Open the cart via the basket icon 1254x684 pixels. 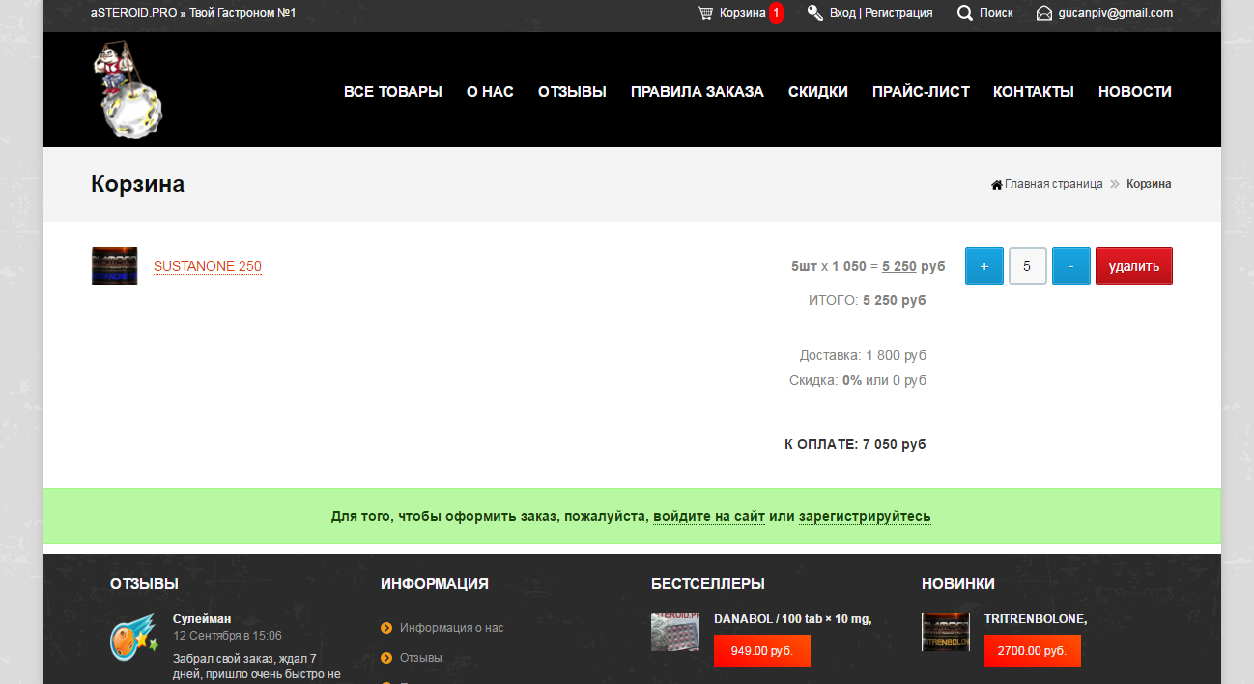[706, 13]
